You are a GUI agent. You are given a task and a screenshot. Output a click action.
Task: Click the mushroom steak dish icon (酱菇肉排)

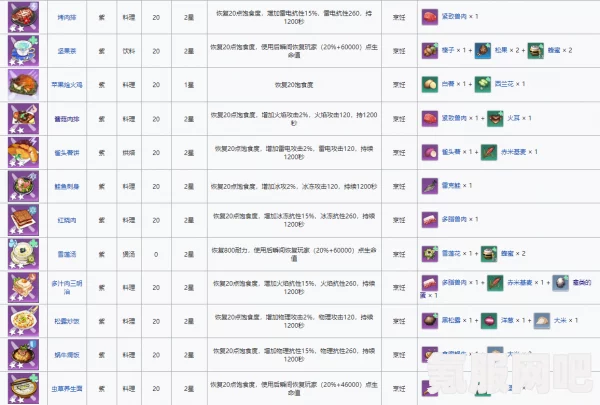click(x=23, y=119)
